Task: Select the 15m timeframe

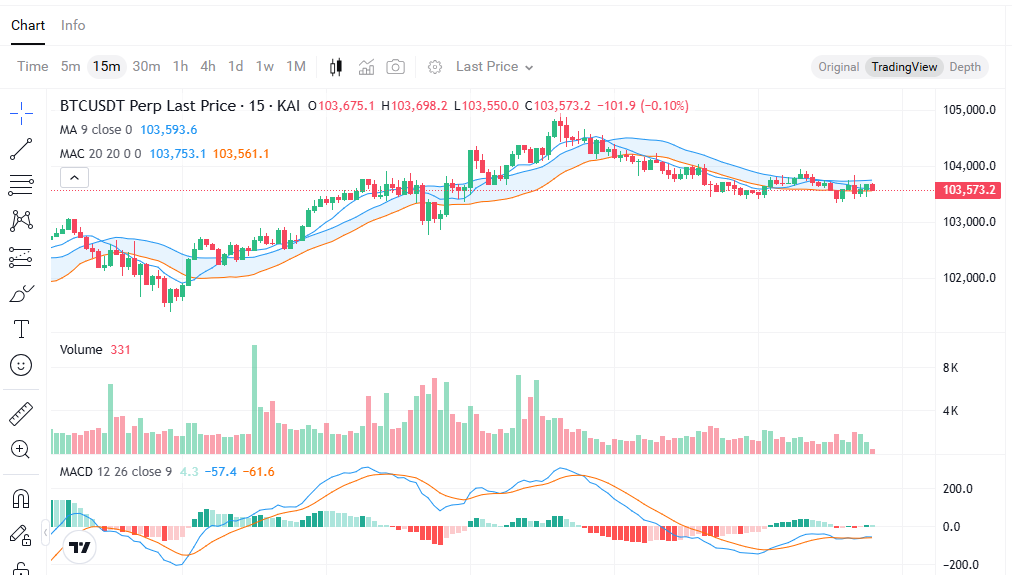Action: [106, 66]
